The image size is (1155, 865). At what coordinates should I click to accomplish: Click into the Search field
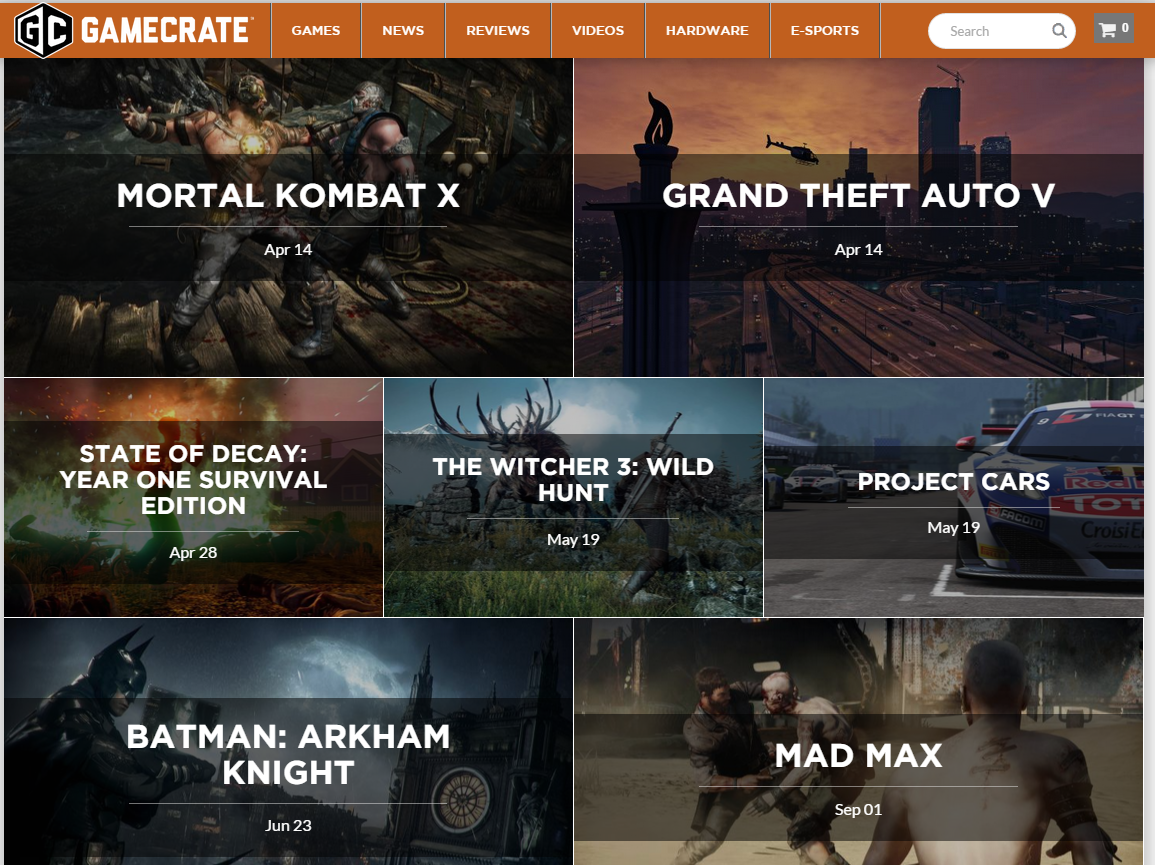991,31
